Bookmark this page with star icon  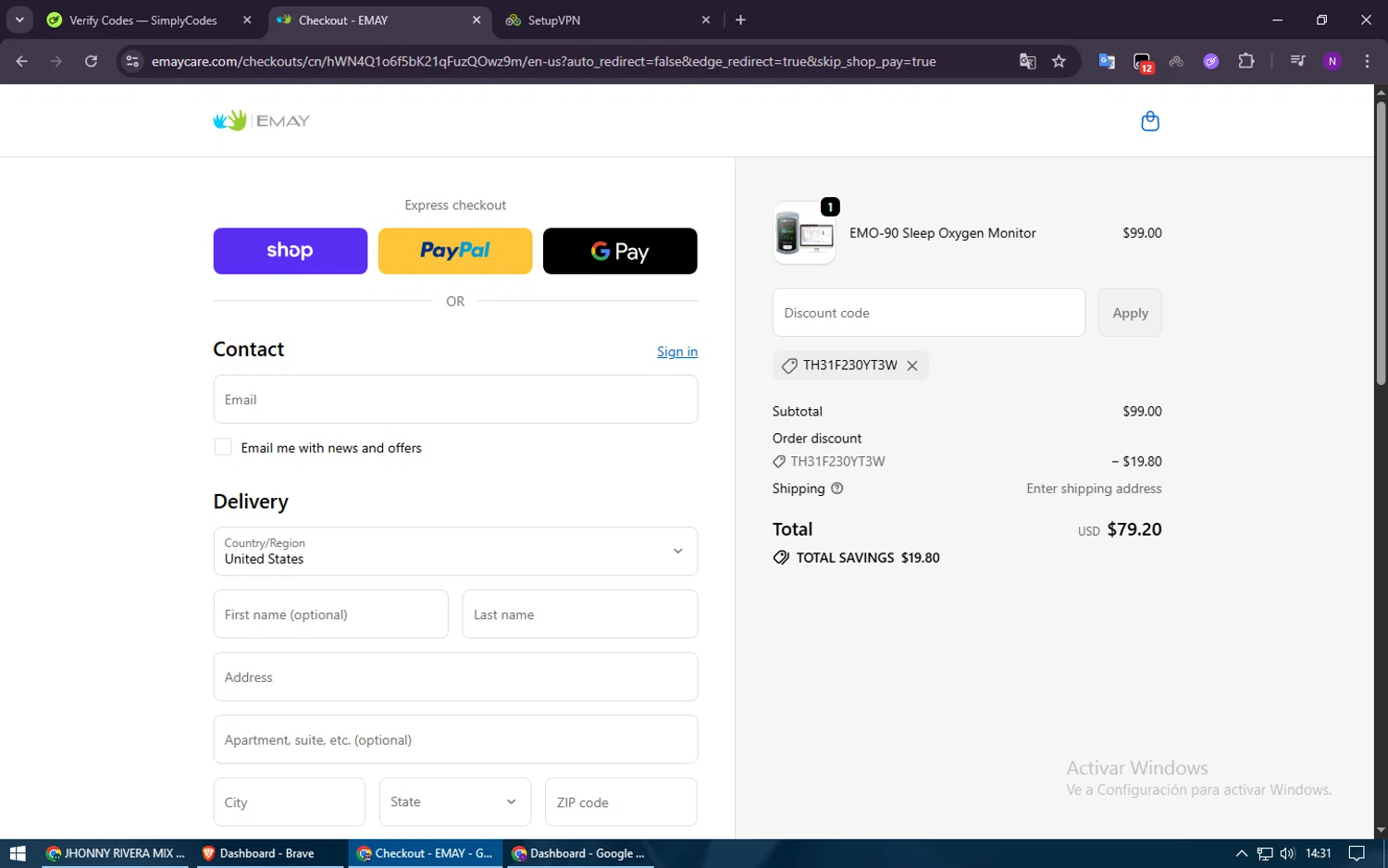(1060, 61)
